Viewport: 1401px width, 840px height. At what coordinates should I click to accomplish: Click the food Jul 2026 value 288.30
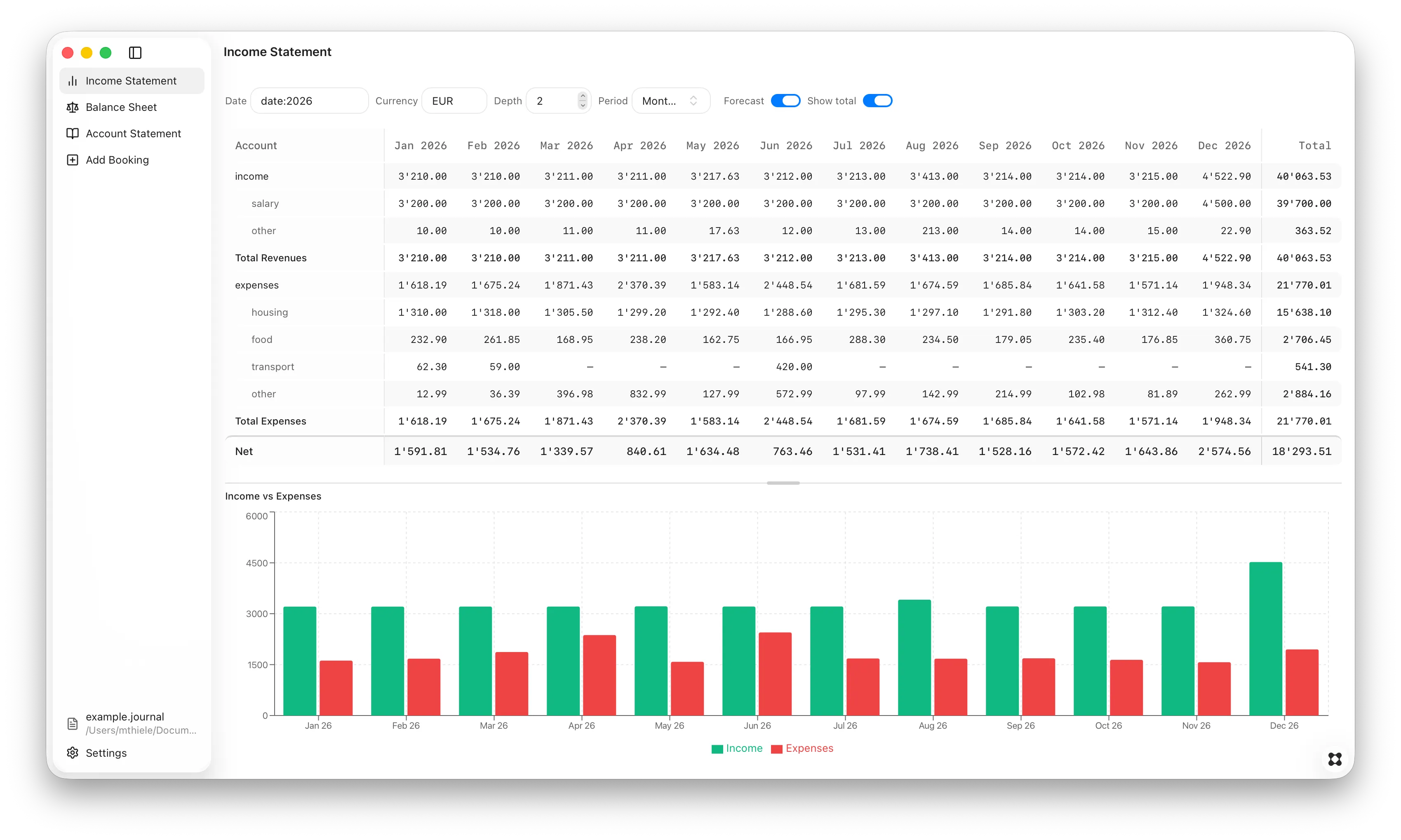[867, 339]
